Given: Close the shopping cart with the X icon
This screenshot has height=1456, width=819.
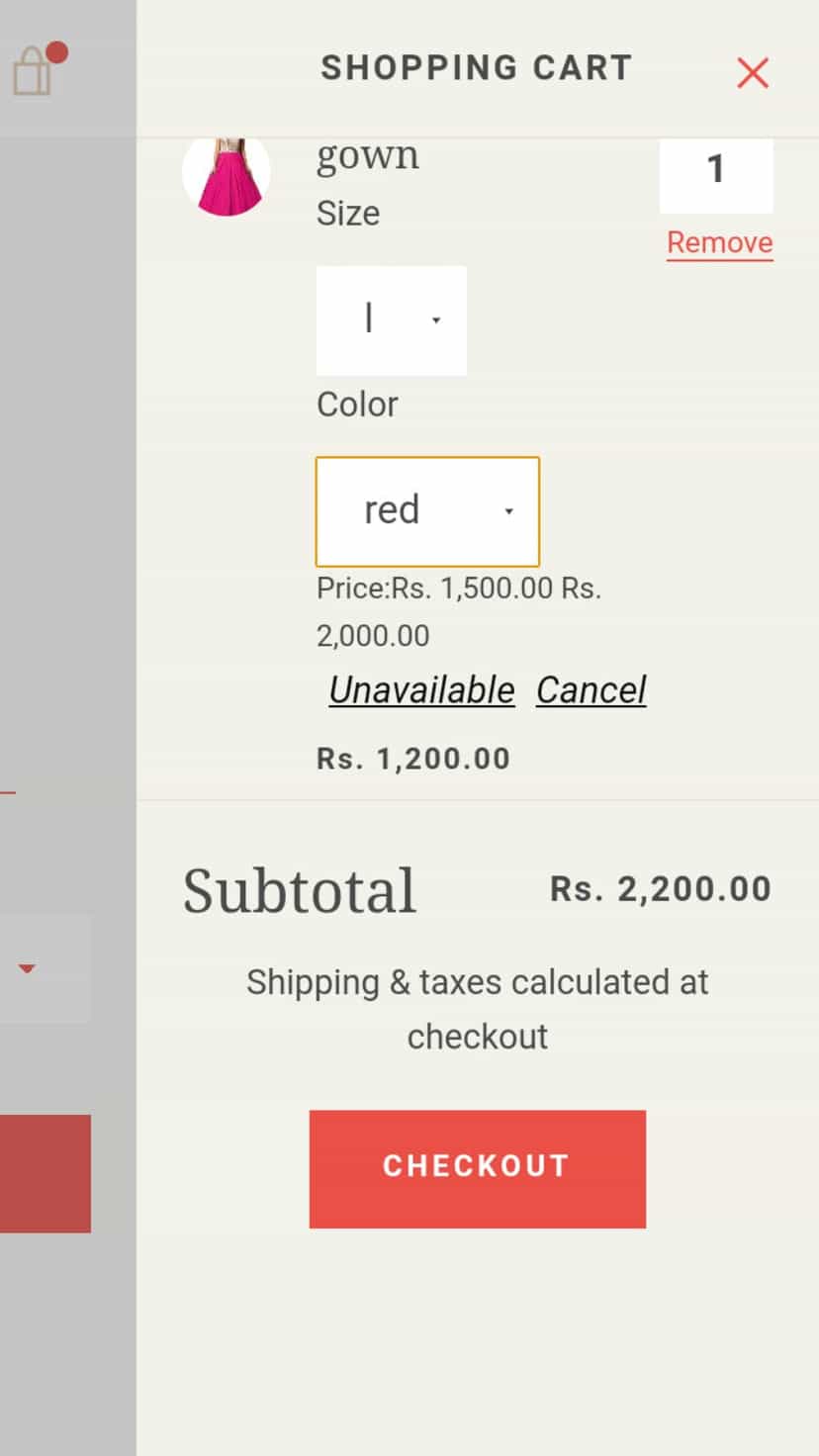Looking at the screenshot, I should pyautogui.click(x=753, y=72).
